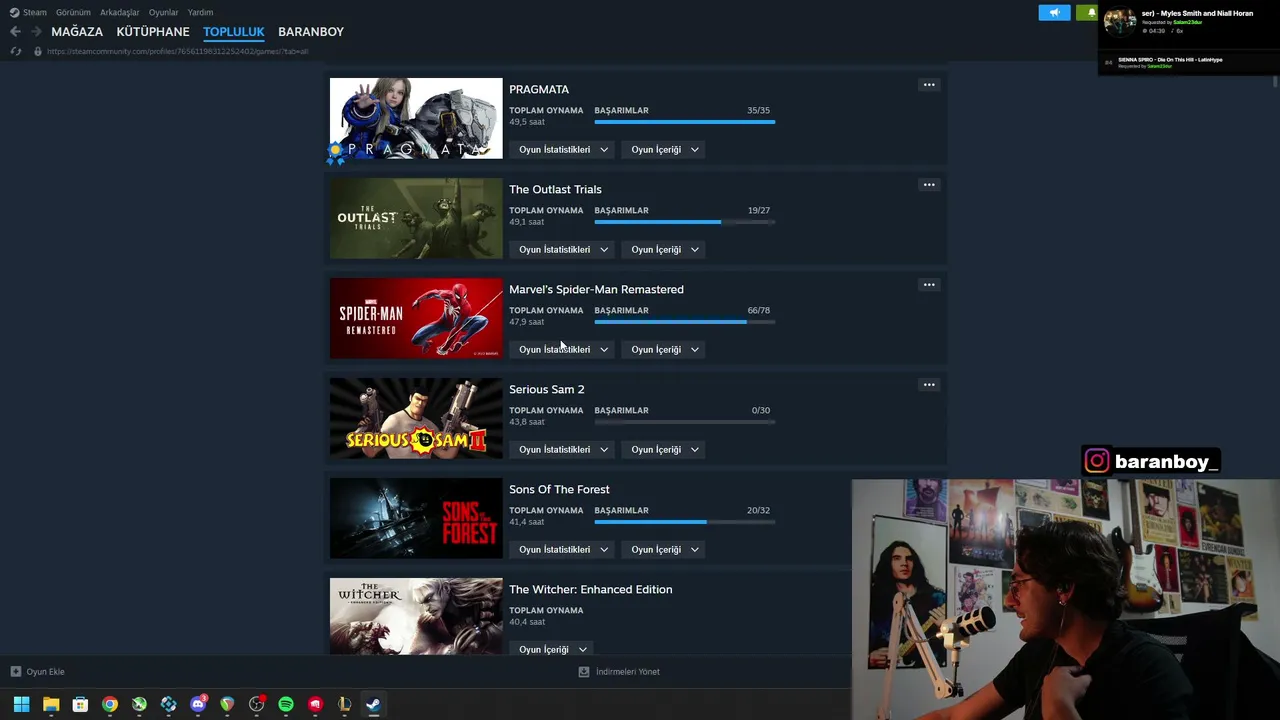Click PRAGMATA achievements progress bar
Image resolution: width=1280 pixels, height=720 pixels.
pos(685,122)
